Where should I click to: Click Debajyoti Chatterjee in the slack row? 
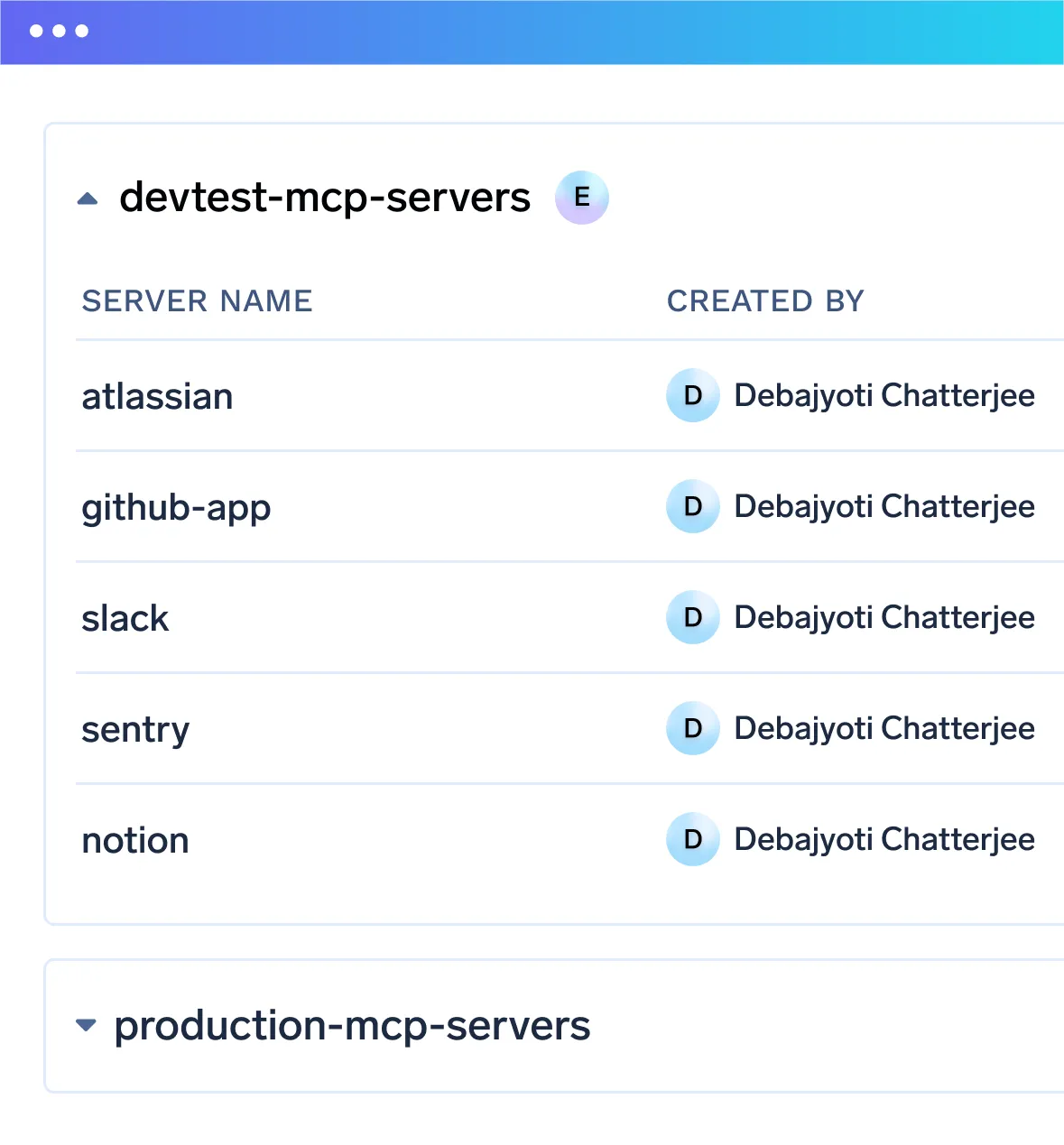pos(884,617)
